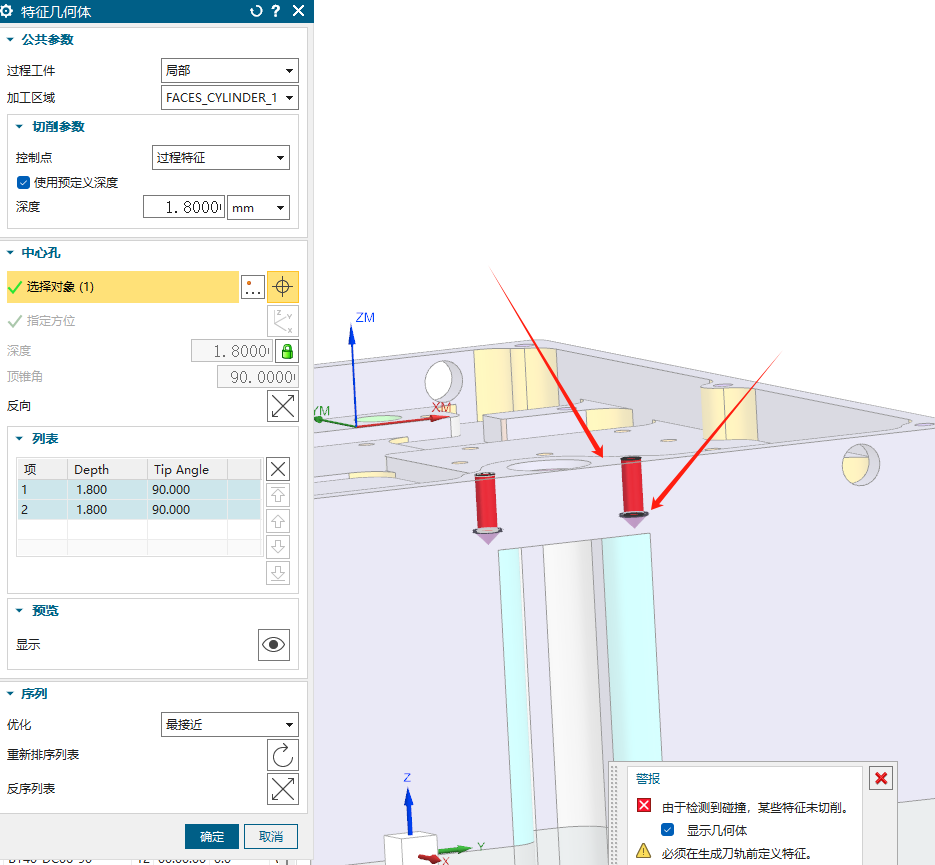Viewport: 935px width, 865px height.
Task: Uncheck 使用预定义深度 checkbox
Action: tap(24, 183)
